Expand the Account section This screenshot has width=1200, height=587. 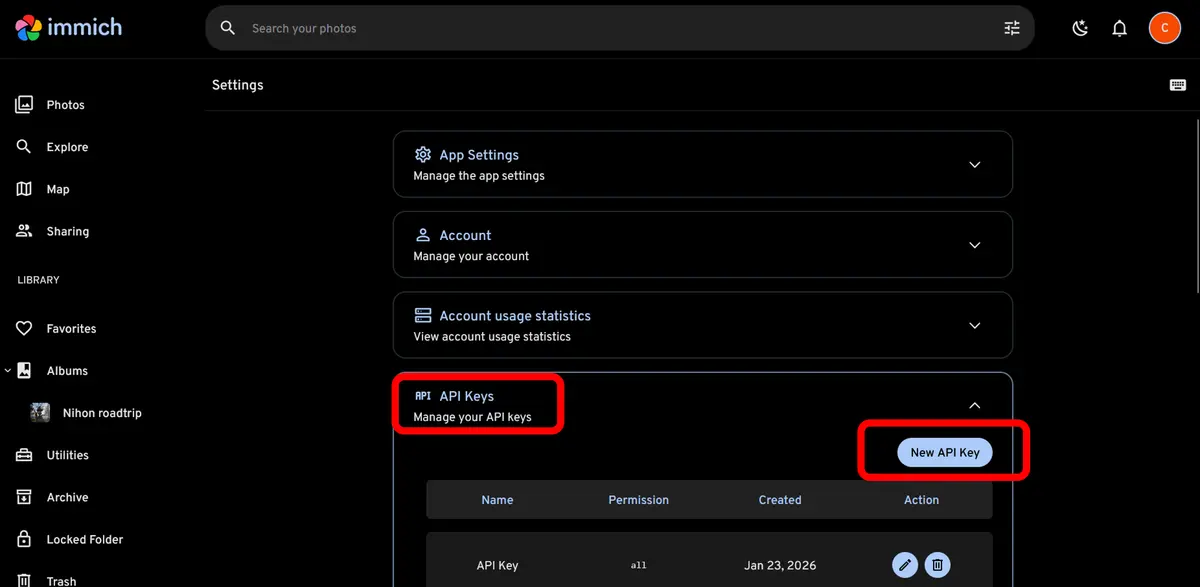click(x=975, y=245)
